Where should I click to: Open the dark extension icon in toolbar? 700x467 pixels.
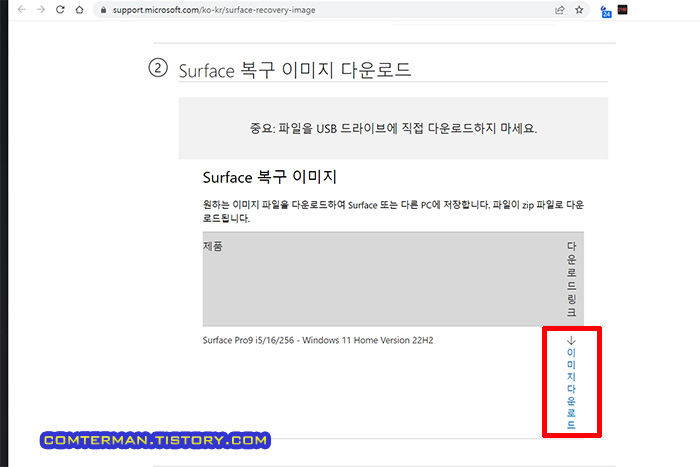622,9
